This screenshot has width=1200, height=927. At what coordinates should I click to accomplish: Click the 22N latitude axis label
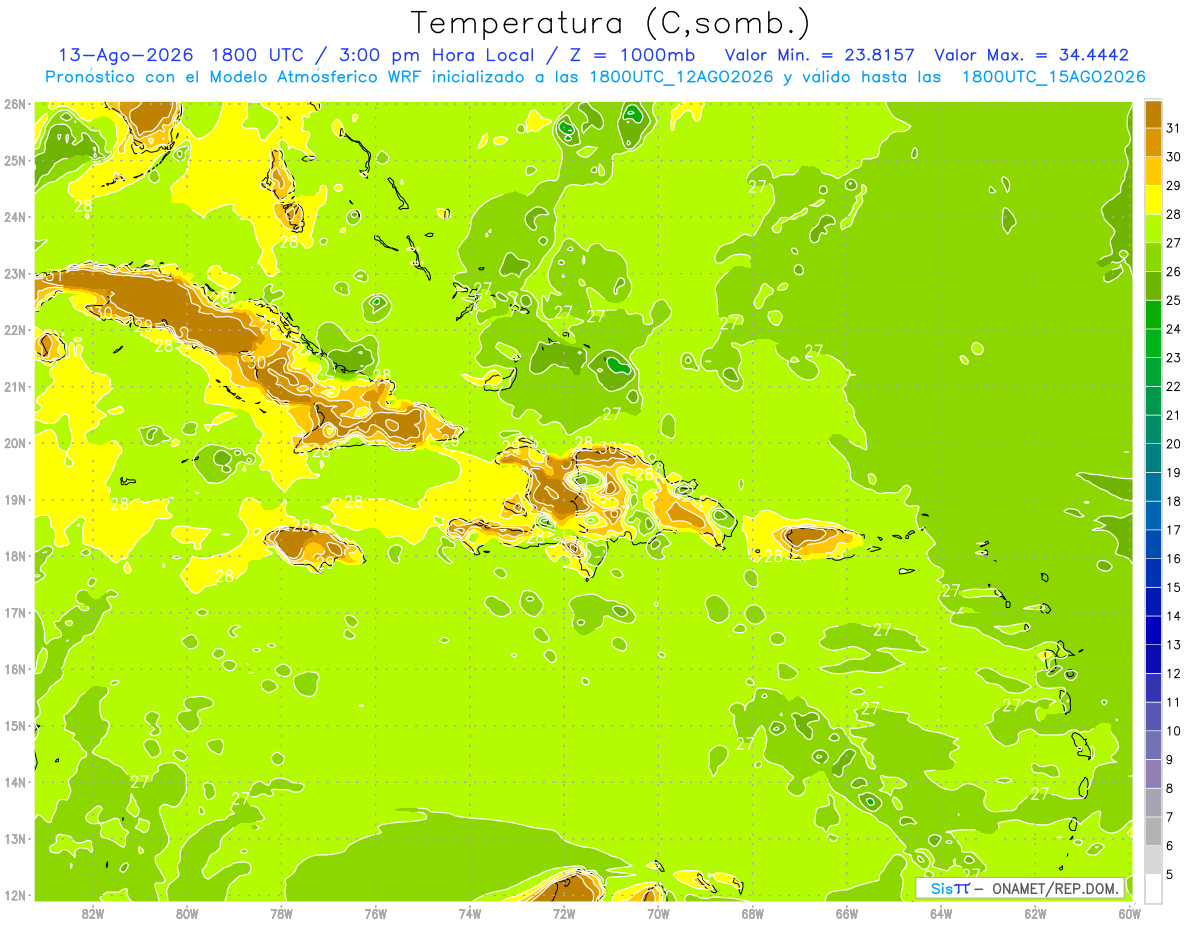coord(14,330)
